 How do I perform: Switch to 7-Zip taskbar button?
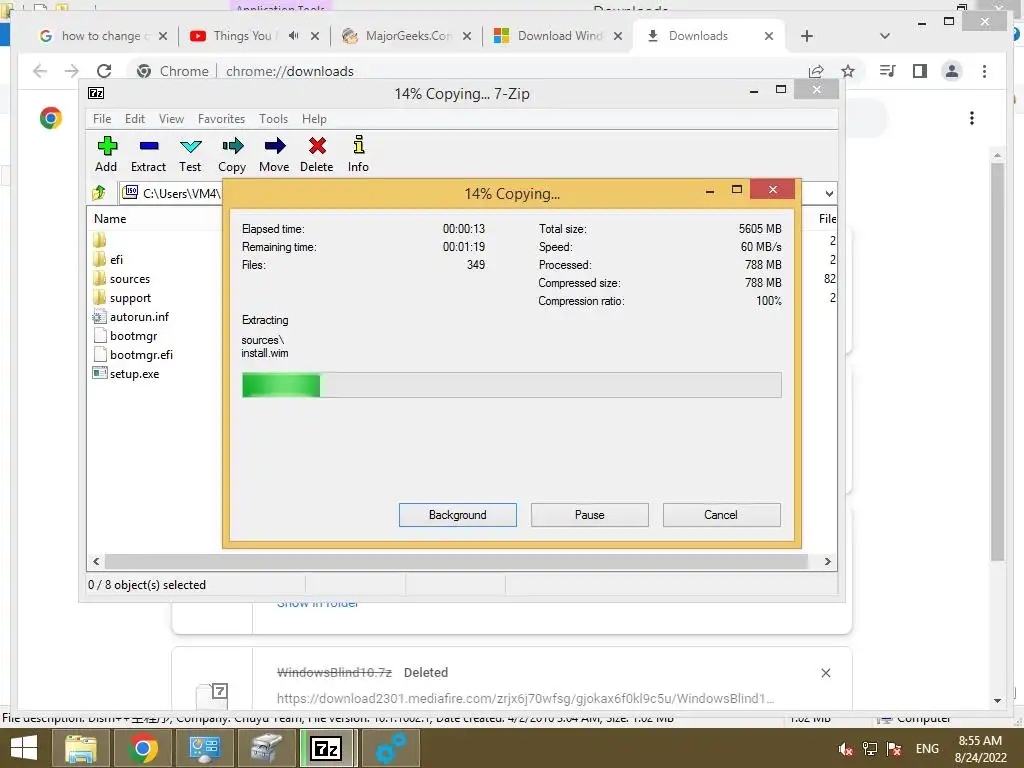(328, 748)
